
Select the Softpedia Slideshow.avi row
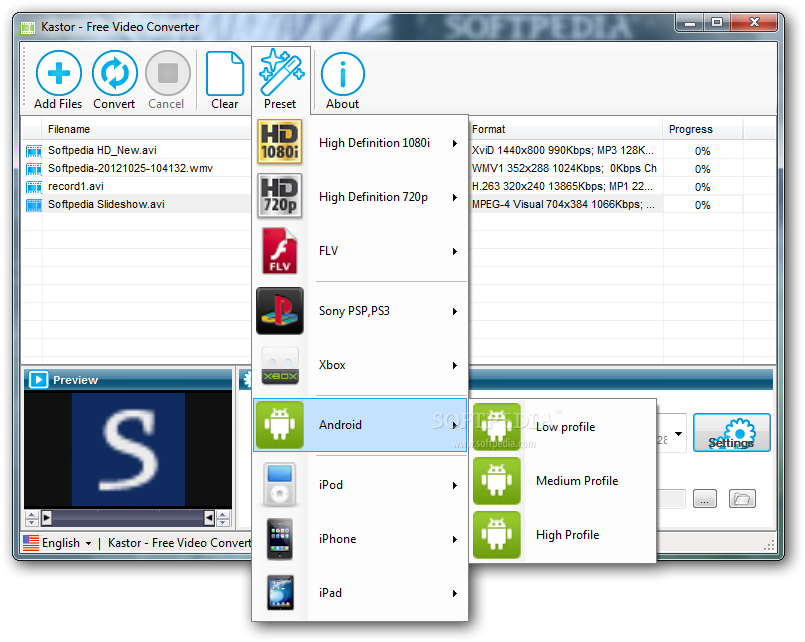pyautogui.click(x=136, y=204)
